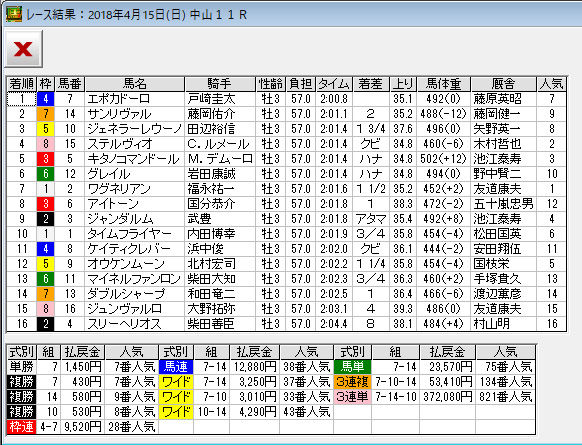
Task: Select horse name ダブルシャープ
Action: 126,294
